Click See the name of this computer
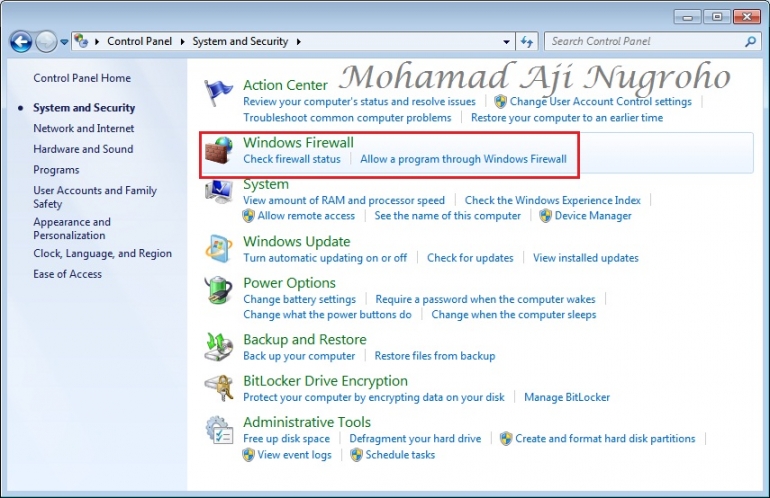The image size is (770, 498). (x=447, y=216)
